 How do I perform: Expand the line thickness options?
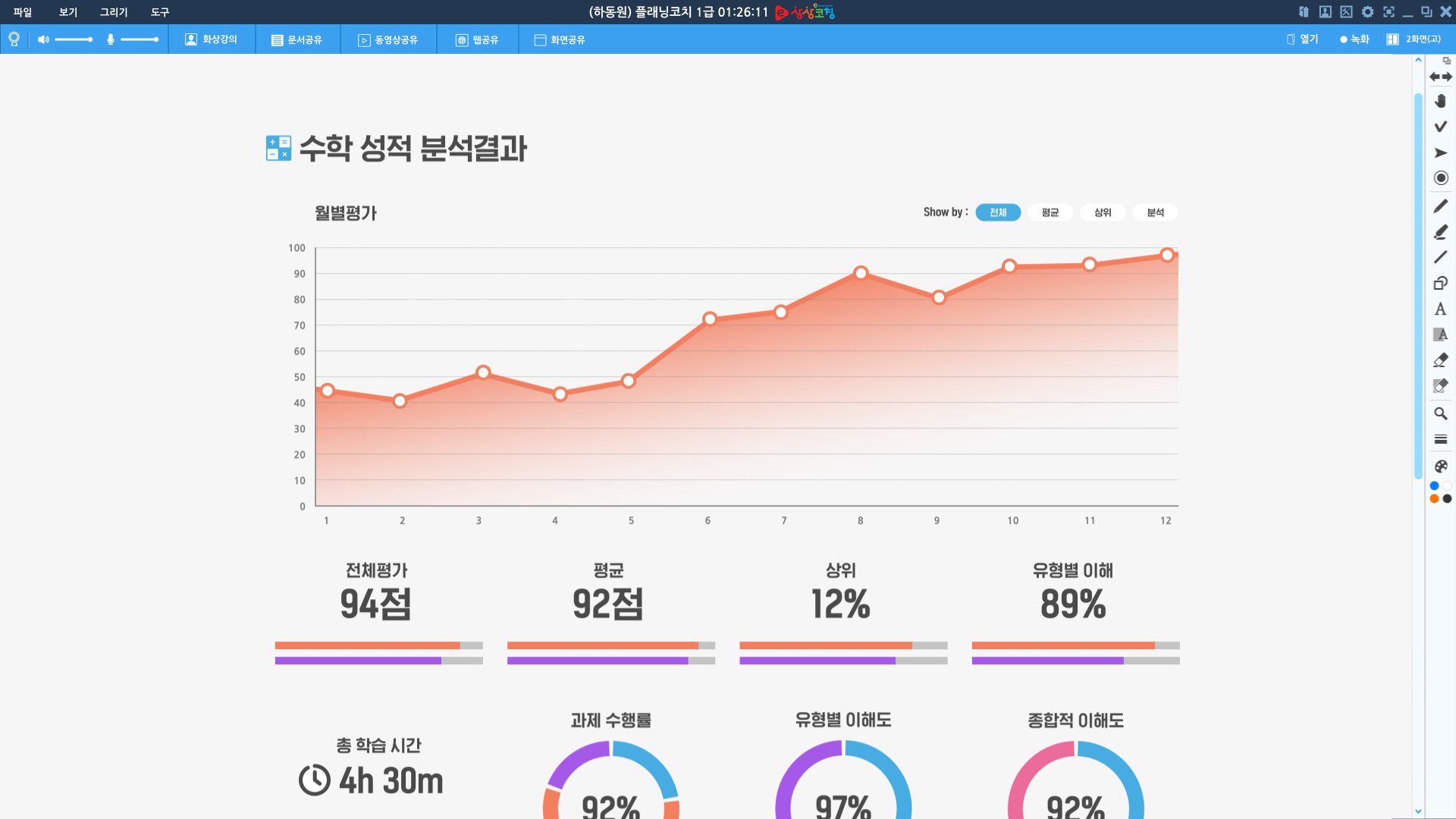click(x=1440, y=440)
